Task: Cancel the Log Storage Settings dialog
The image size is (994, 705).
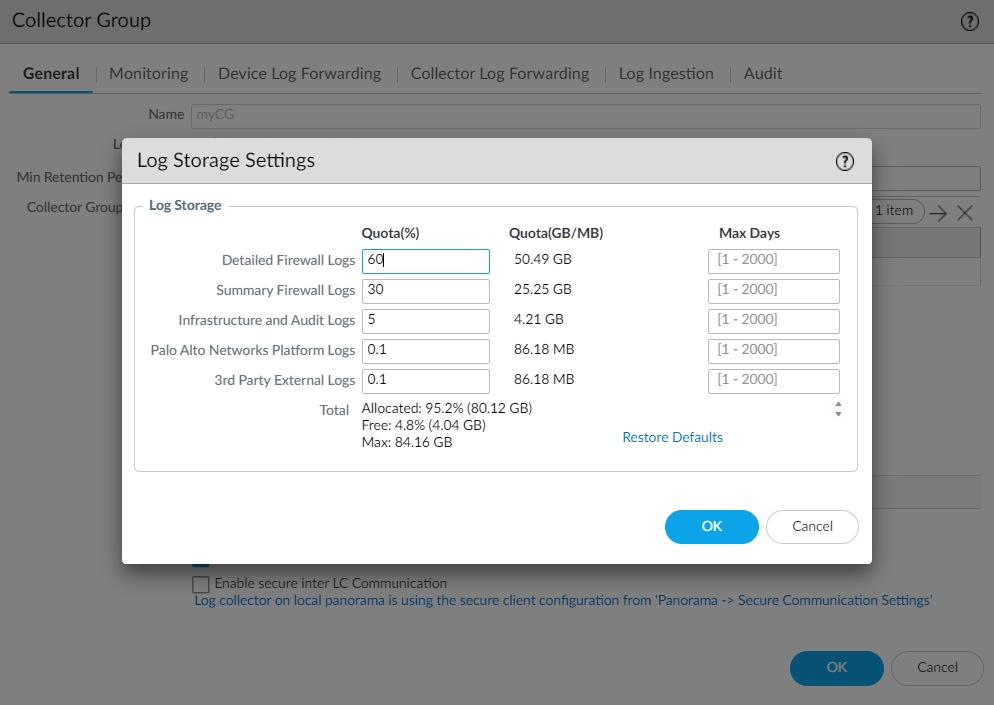Action: tap(811, 527)
